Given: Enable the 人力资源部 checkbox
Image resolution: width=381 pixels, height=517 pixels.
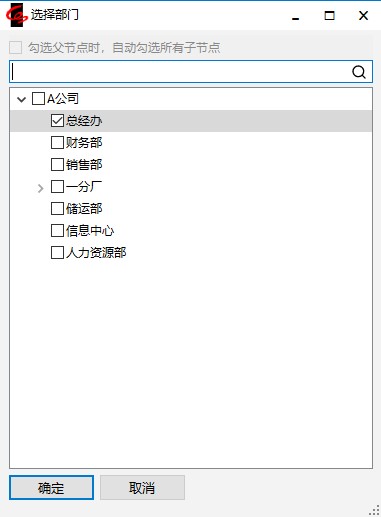Looking at the screenshot, I should coord(57,253).
